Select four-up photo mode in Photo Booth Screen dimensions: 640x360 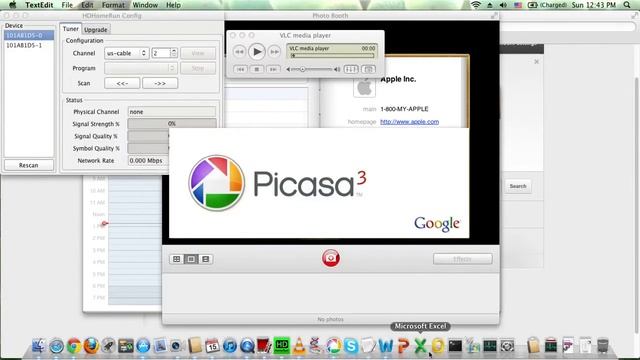click(176, 259)
